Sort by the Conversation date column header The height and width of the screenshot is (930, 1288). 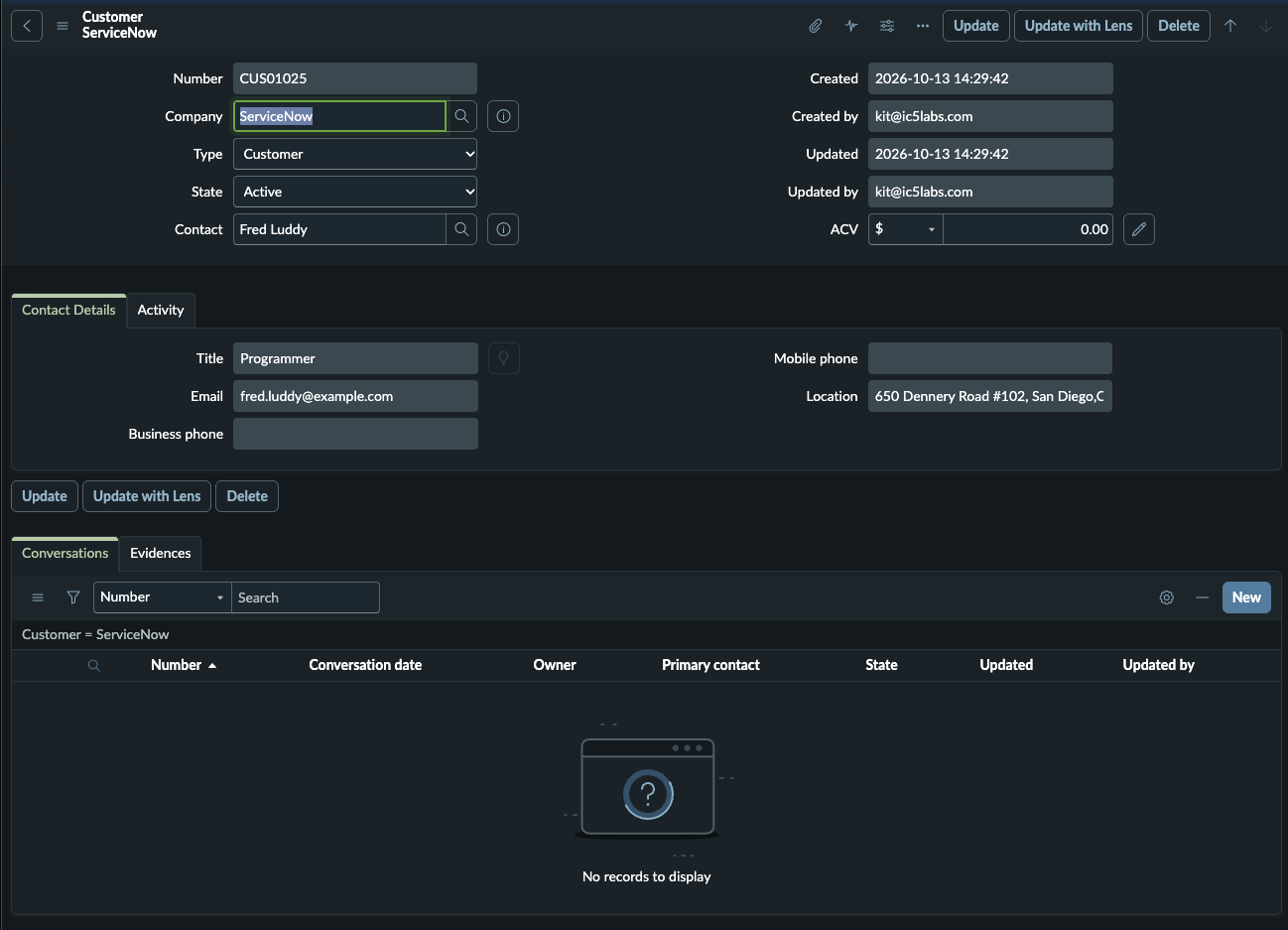[365, 665]
